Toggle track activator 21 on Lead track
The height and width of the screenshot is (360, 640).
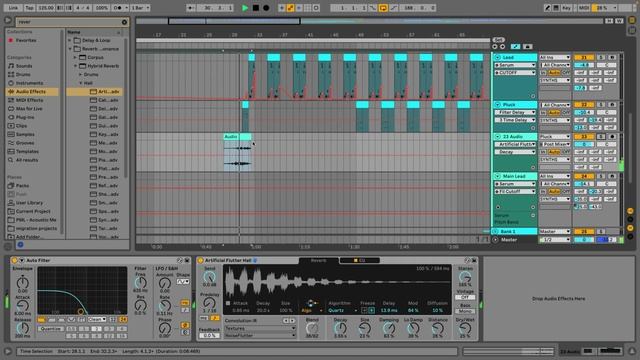pyautogui.click(x=584, y=58)
